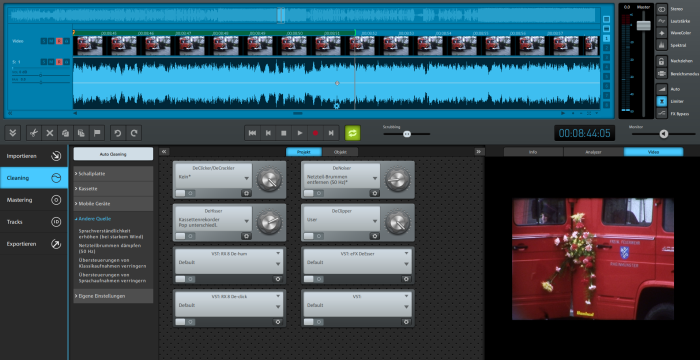Toggle the FX Bypass button
700x360 pixels.
662,114
